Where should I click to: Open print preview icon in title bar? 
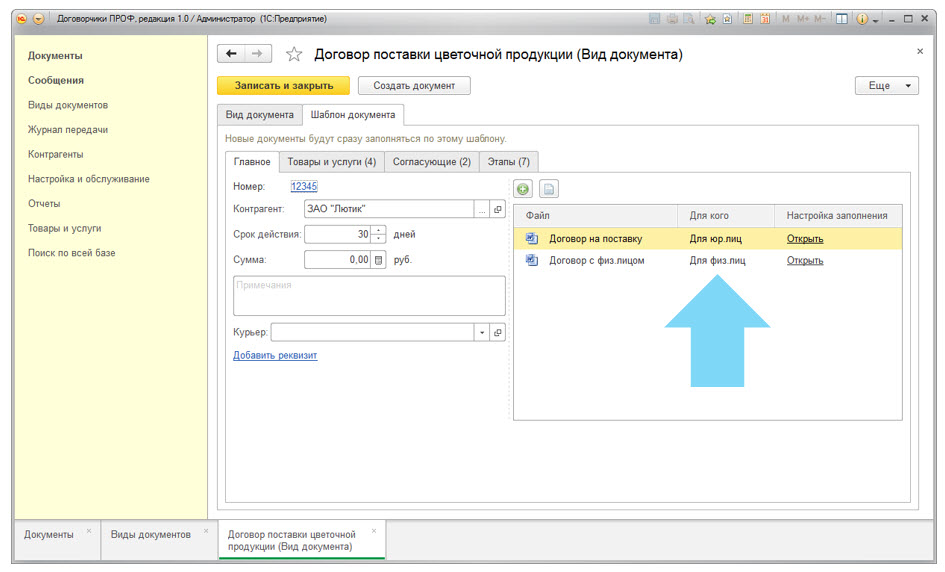[x=688, y=19]
